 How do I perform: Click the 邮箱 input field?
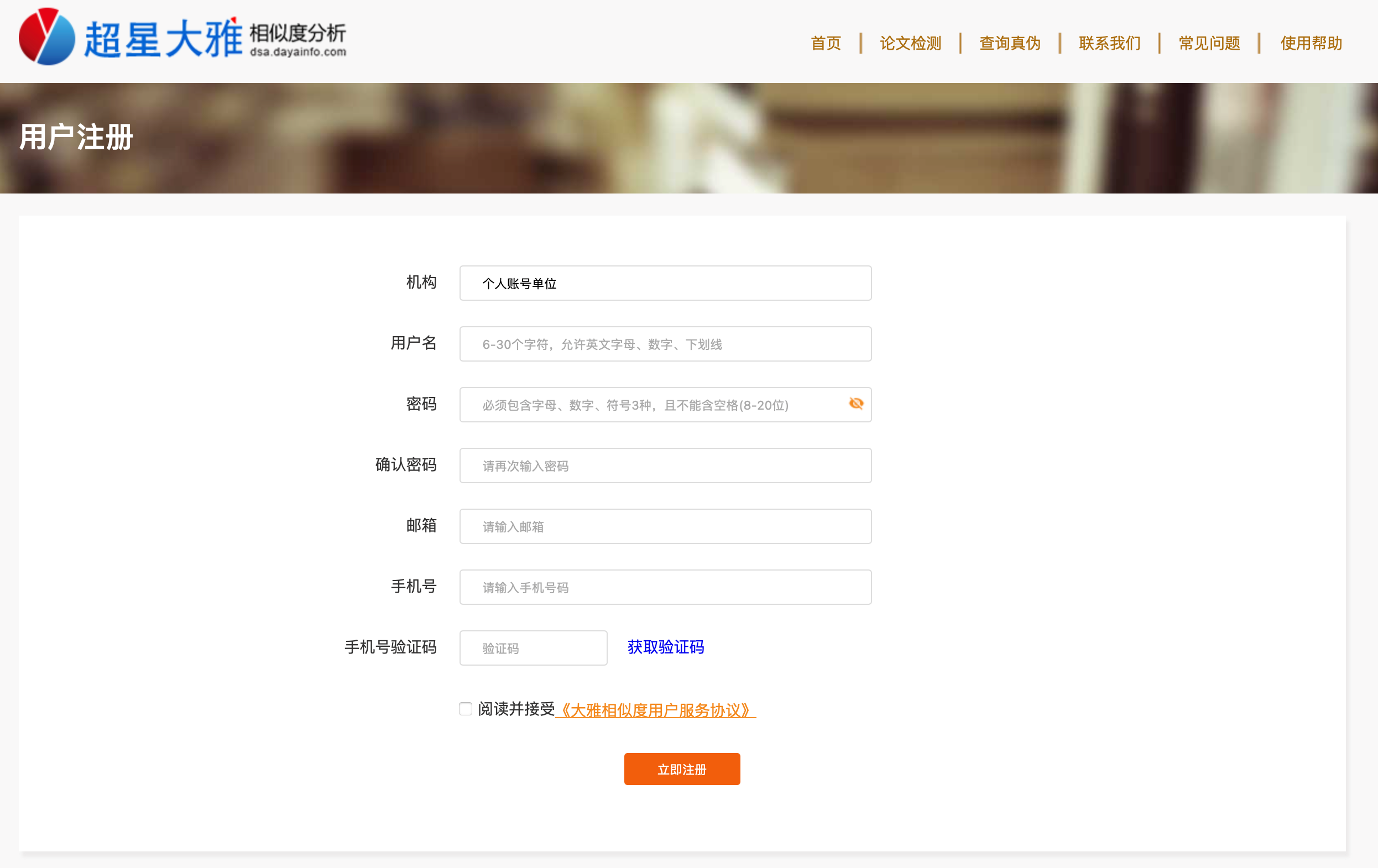click(x=665, y=526)
